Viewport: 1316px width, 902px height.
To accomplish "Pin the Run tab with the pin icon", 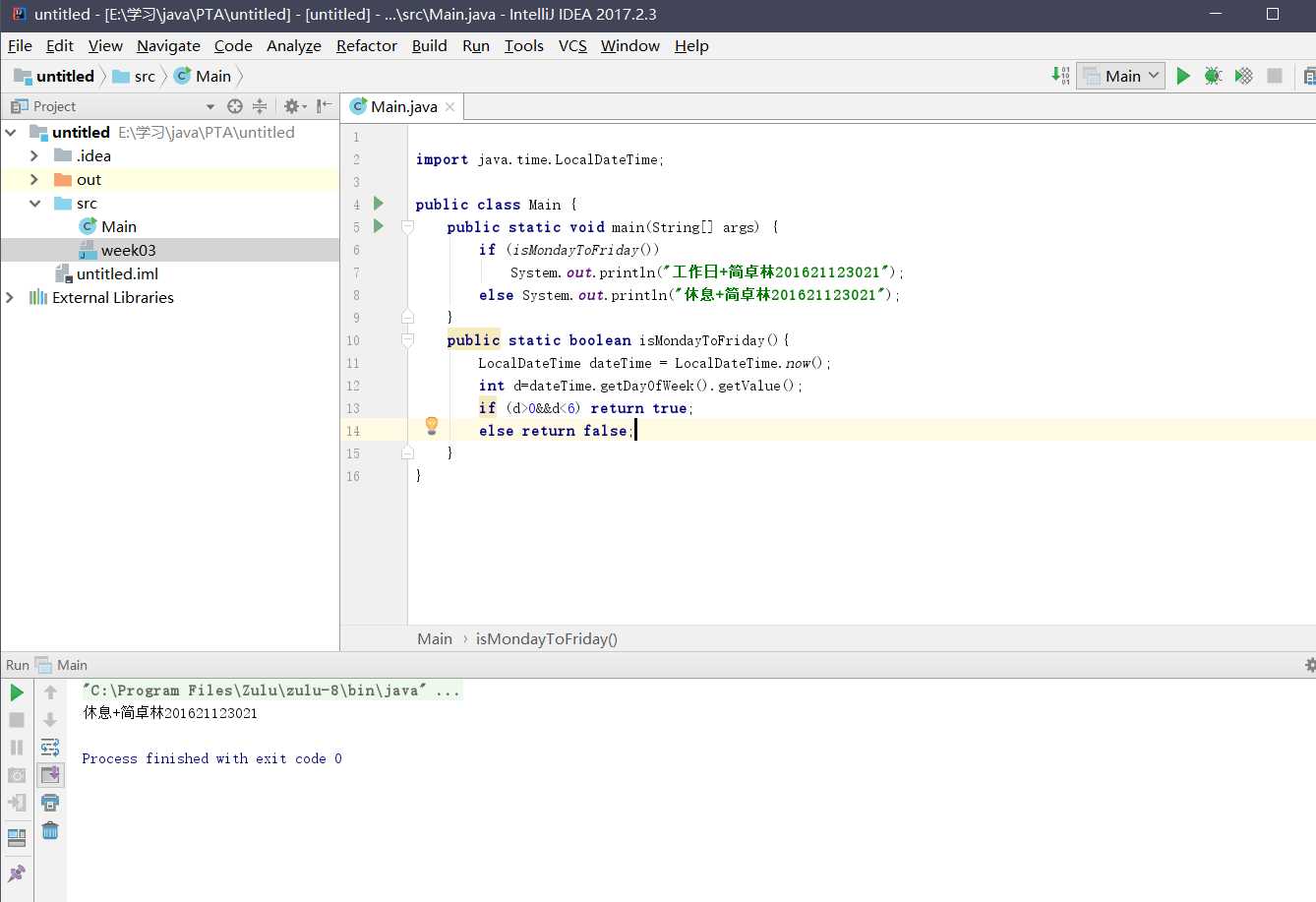I will pyautogui.click(x=17, y=872).
